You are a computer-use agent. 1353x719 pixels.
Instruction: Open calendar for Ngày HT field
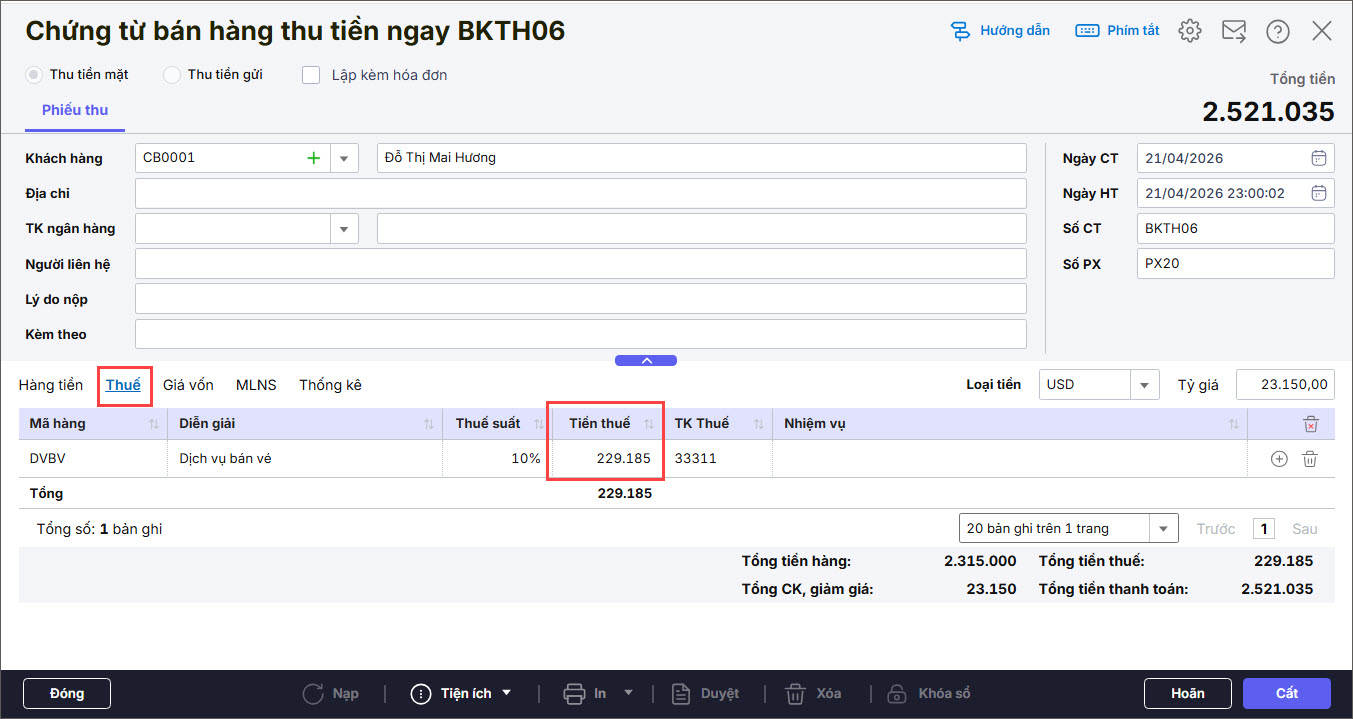pyautogui.click(x=1318, y=193)
